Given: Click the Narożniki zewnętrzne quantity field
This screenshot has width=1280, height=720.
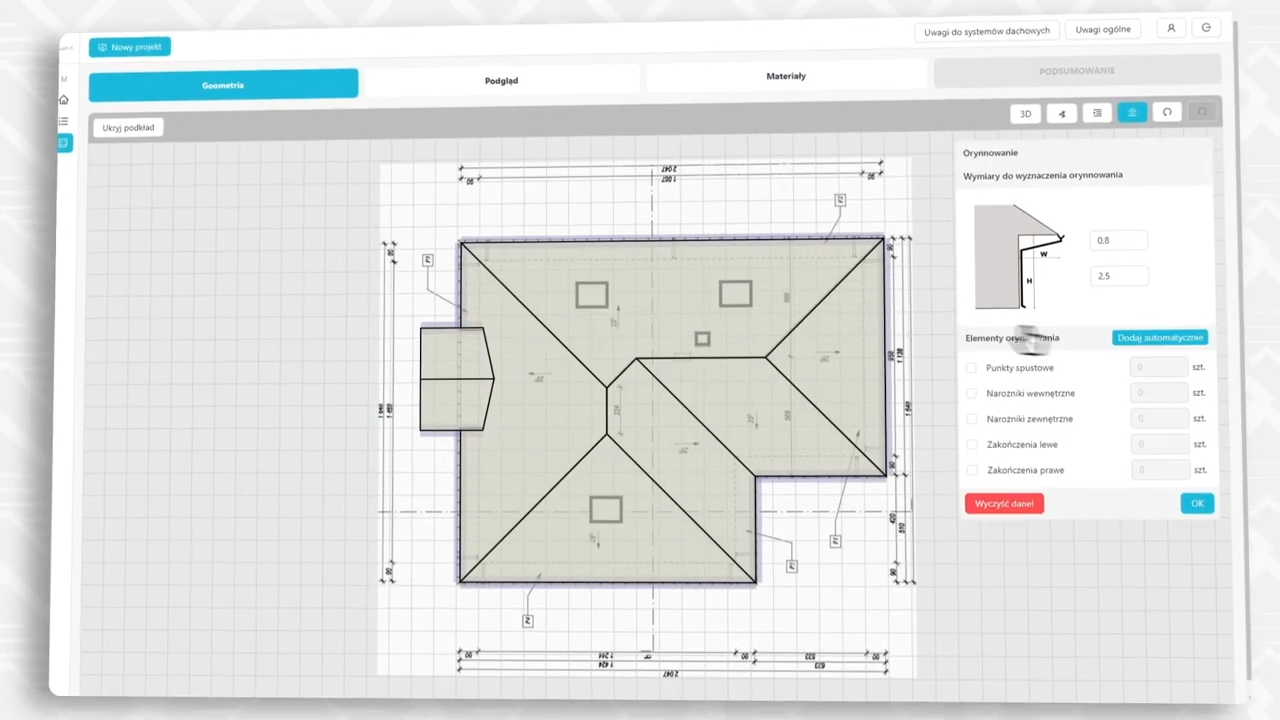Looking at the screenshot, I should pyautogui.click(x=1158, y=418).
